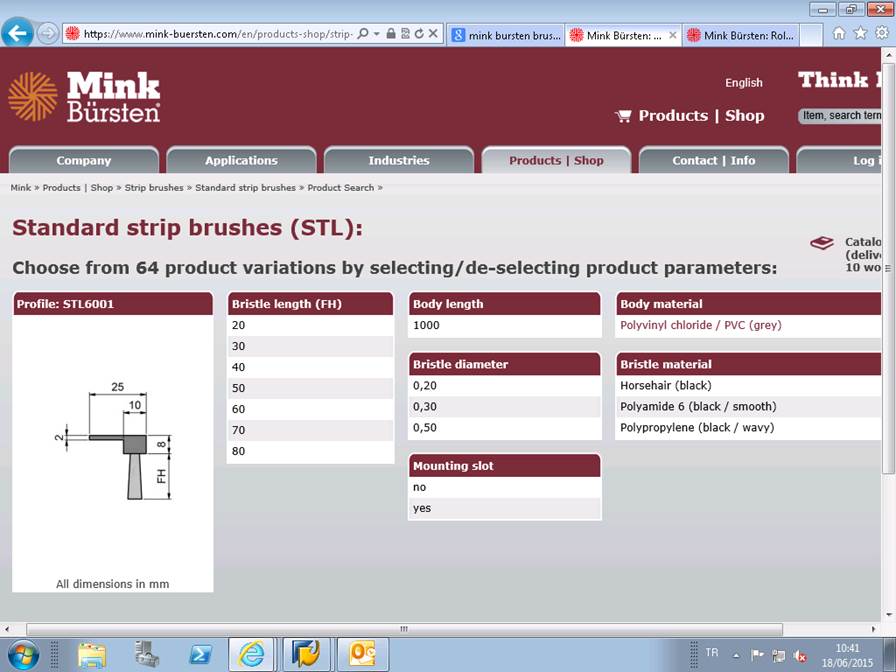The image size is (896, 672).
Task: Select bristle length 70
Action: click(x=310, y=430)
